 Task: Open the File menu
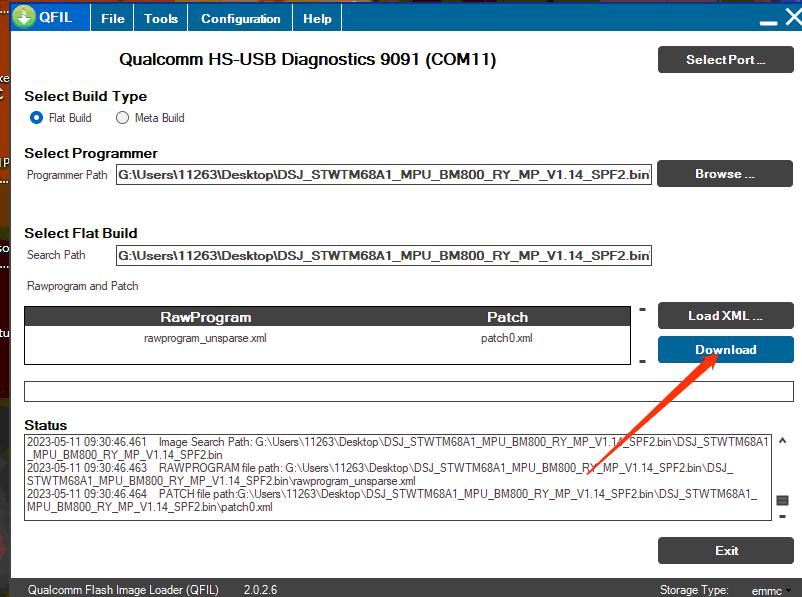tap(113, 18)
